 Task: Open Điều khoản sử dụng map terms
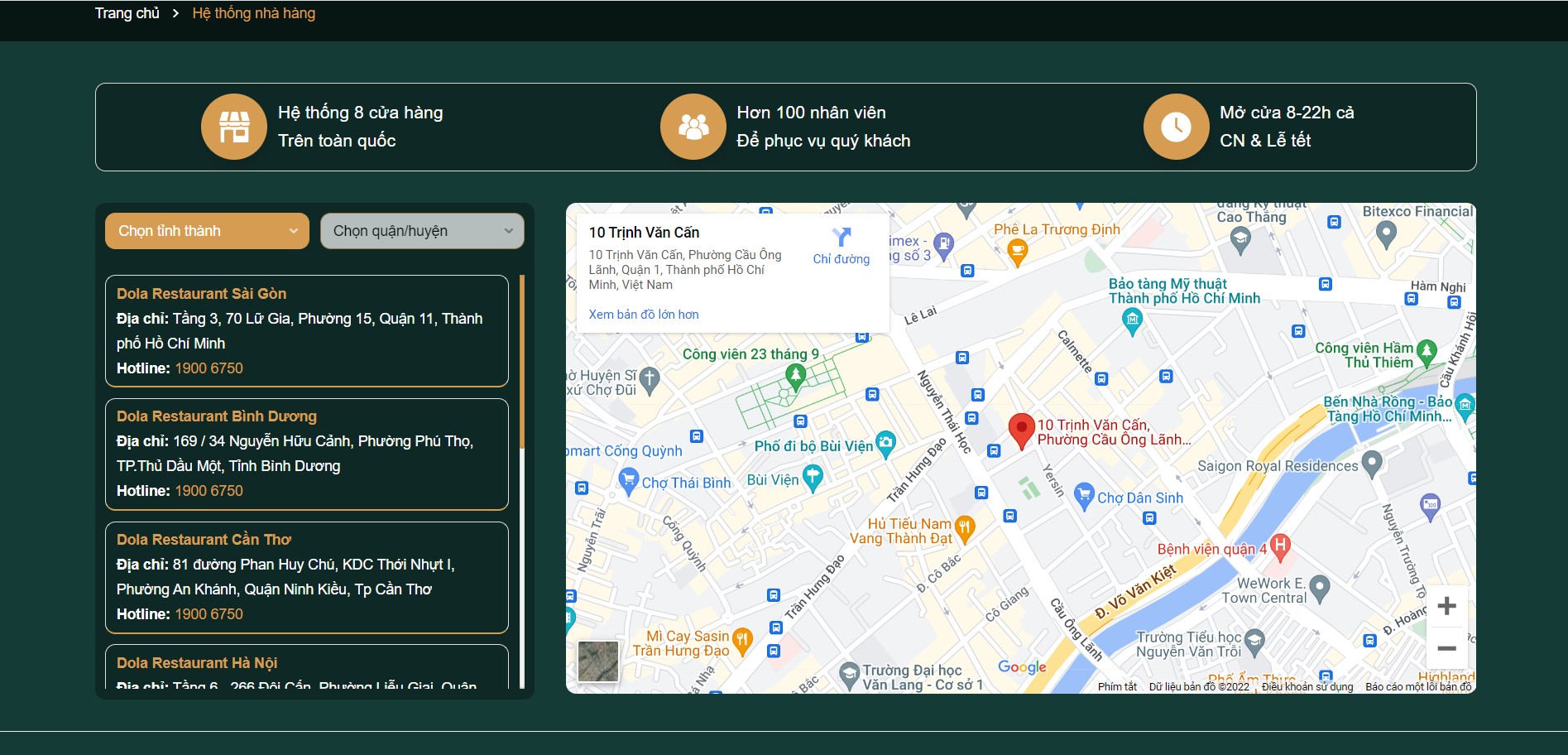tap(1307, 687)
